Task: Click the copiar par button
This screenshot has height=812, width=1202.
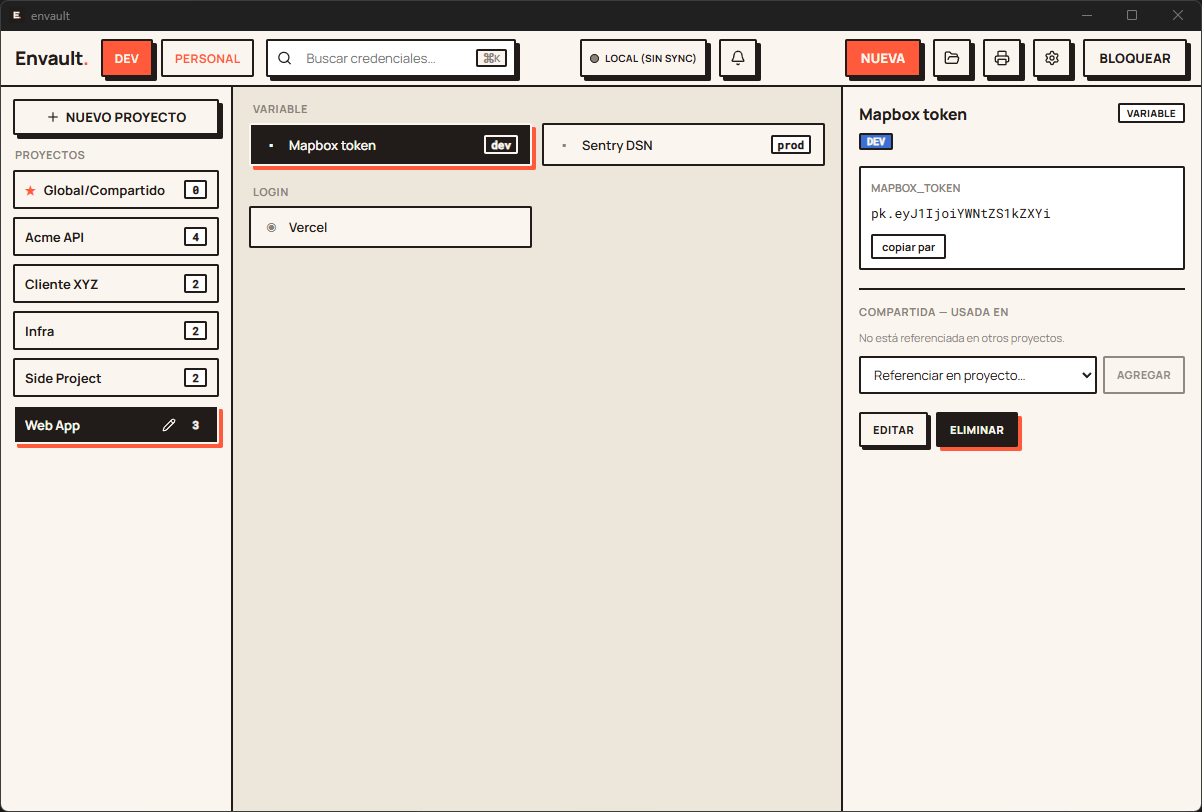Action: (908, 246)
